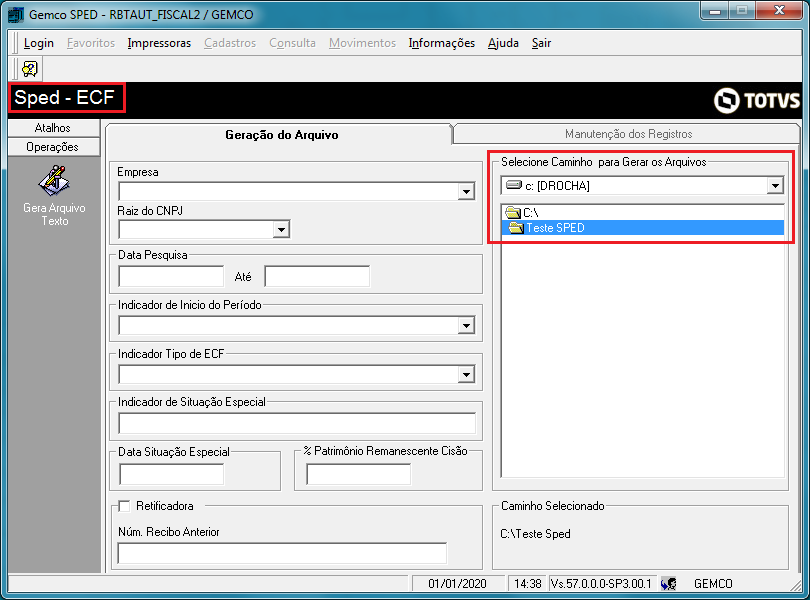The width and height of the screenshot is (810, 601).
Task: Select the Teste SPED folder row
Action: pyautogui.click(x=643, y=228)
